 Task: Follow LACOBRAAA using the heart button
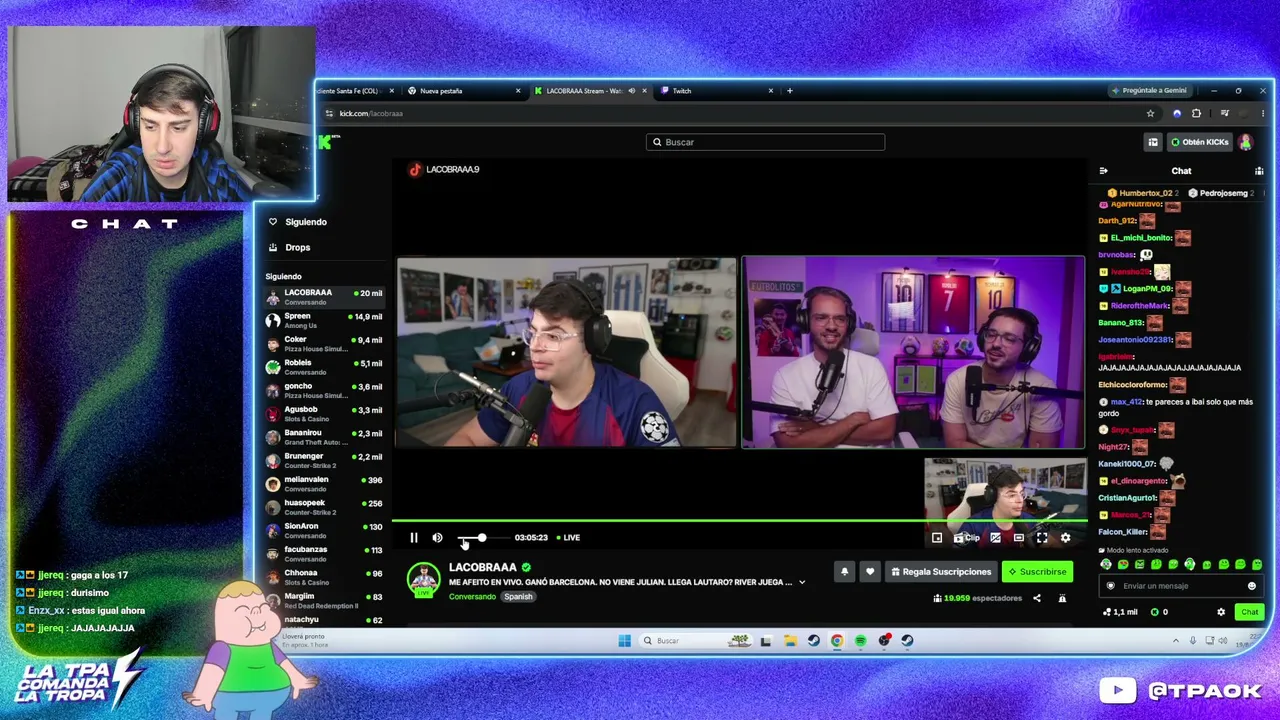(x=870, y=572)
